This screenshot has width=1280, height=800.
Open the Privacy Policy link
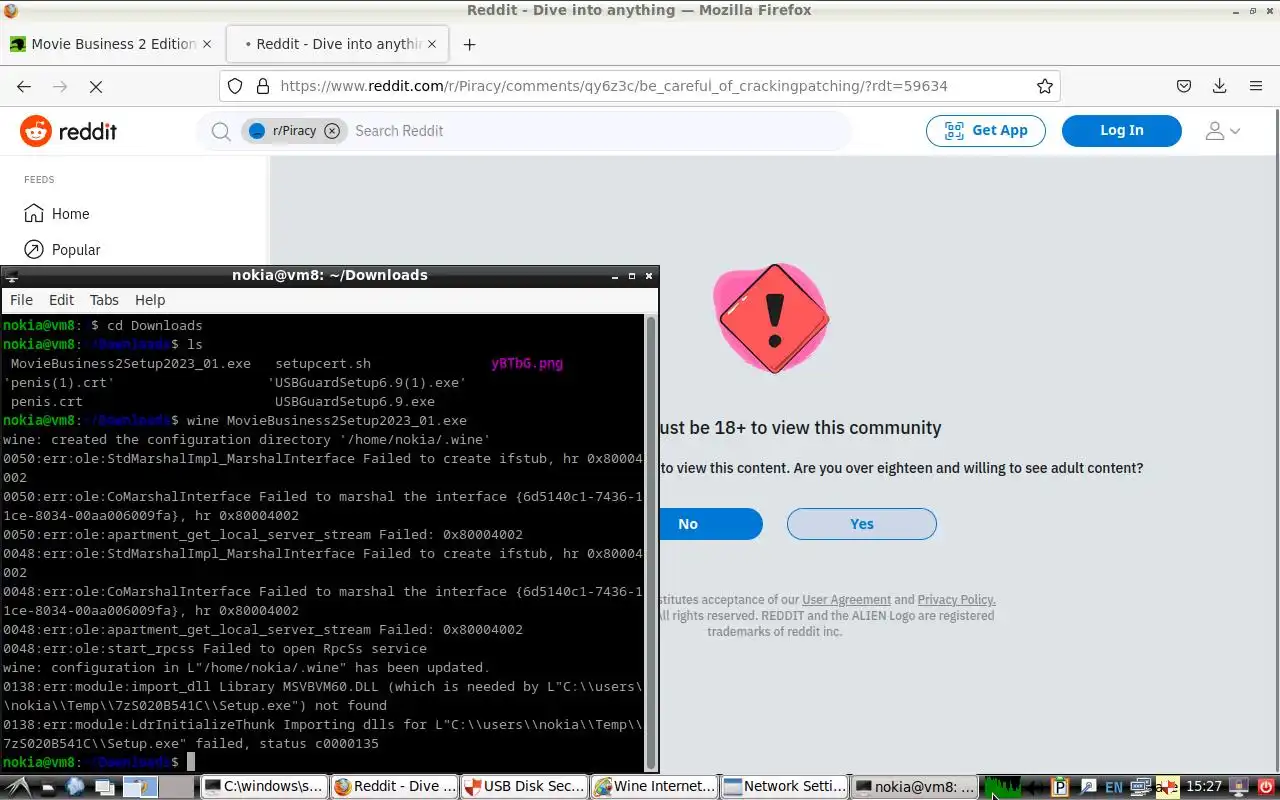(x=956, y=600)
